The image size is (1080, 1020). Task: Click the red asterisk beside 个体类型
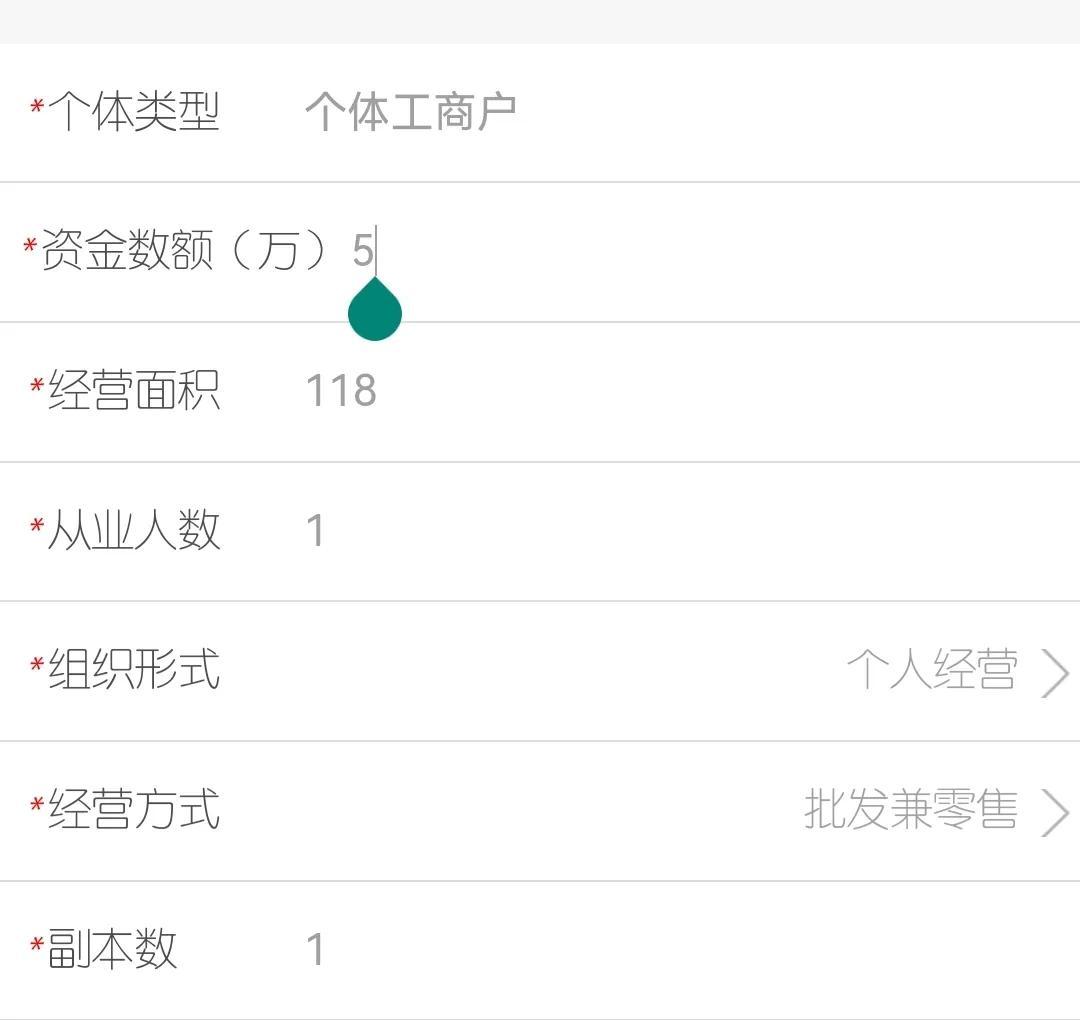[x=37, y=106]
